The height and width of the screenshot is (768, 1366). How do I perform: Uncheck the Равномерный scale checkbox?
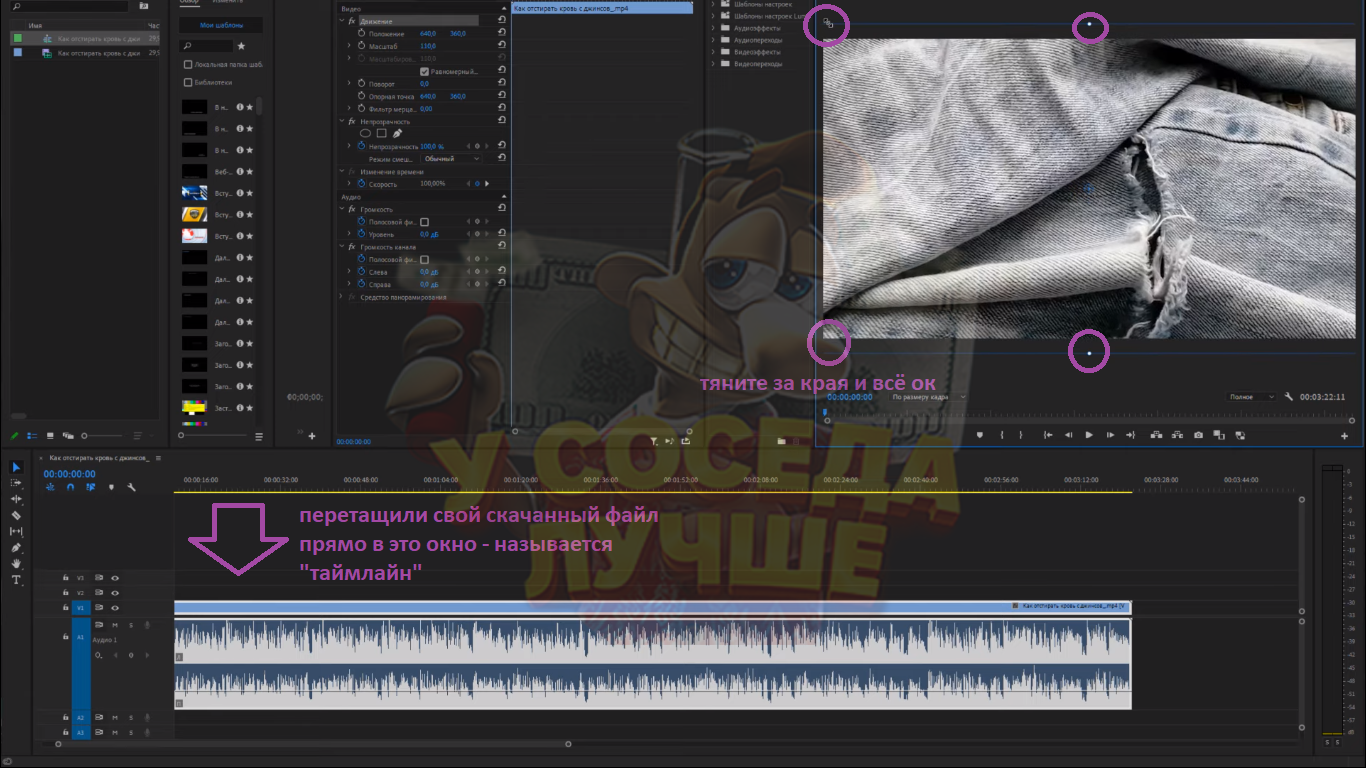[x=424, y=71]
